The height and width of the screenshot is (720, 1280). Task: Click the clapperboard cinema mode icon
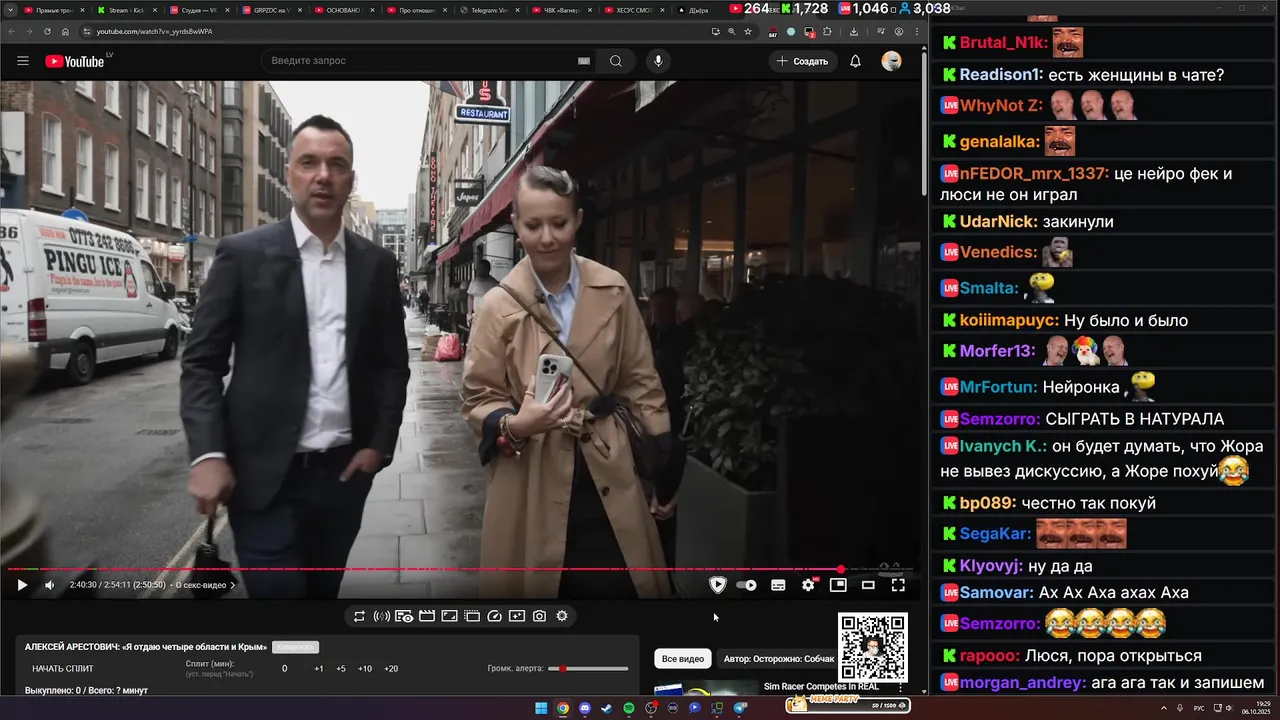(427, 616)
